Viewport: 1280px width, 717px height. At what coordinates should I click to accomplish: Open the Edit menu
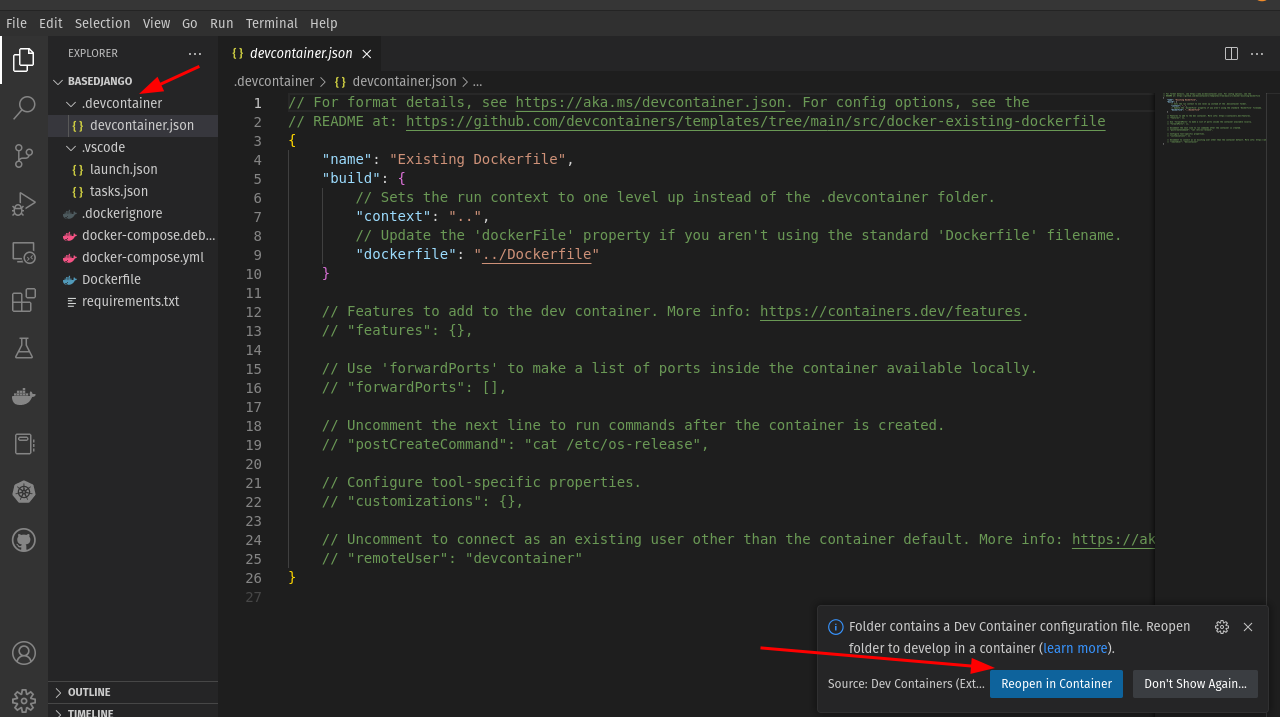coord(50,23)
